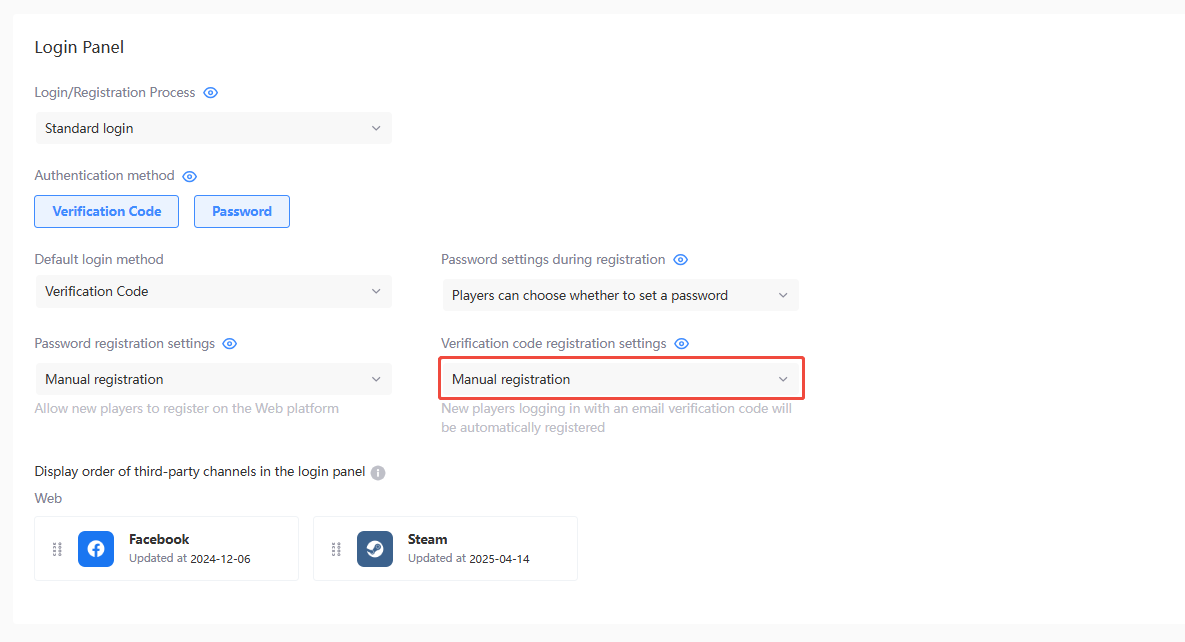Click the eye icon beside Password registration settings
The width and height of the screenshot is (1185, 642).
[x=229, y=343]
